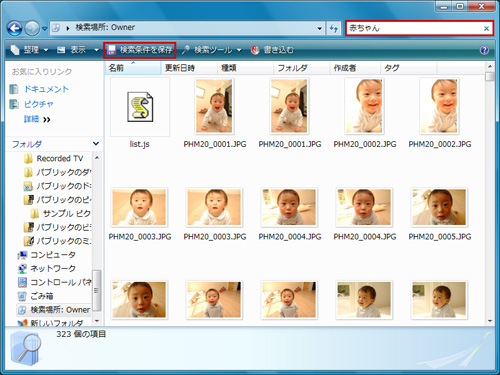Clear the search box with X
This screenshot has width=500, height=375.
[x=486, y=29]
